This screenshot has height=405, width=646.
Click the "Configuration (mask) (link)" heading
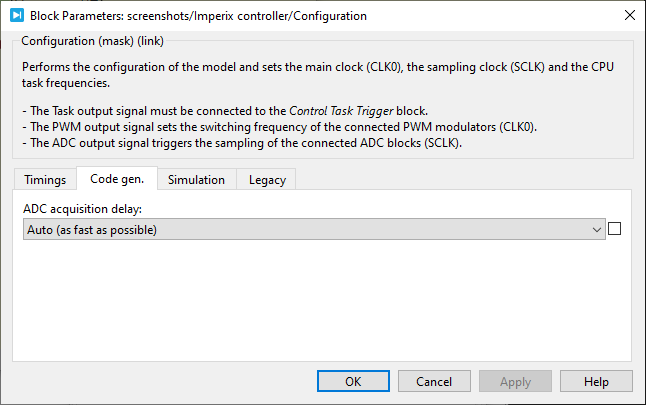coord(92,41)
